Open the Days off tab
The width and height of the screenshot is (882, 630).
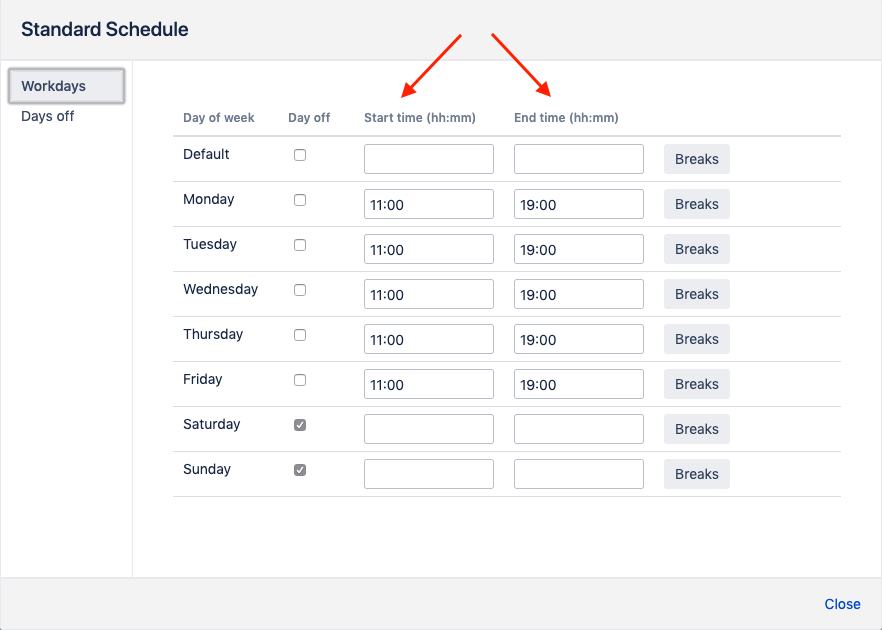(48, 116)
